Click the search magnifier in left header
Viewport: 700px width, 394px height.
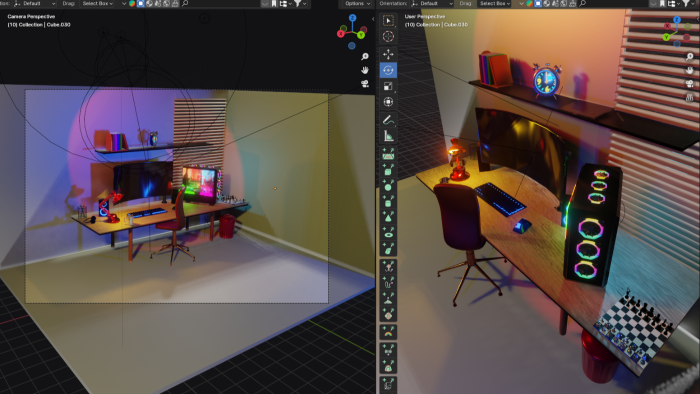pyautogui.click(x=185, y=4)
